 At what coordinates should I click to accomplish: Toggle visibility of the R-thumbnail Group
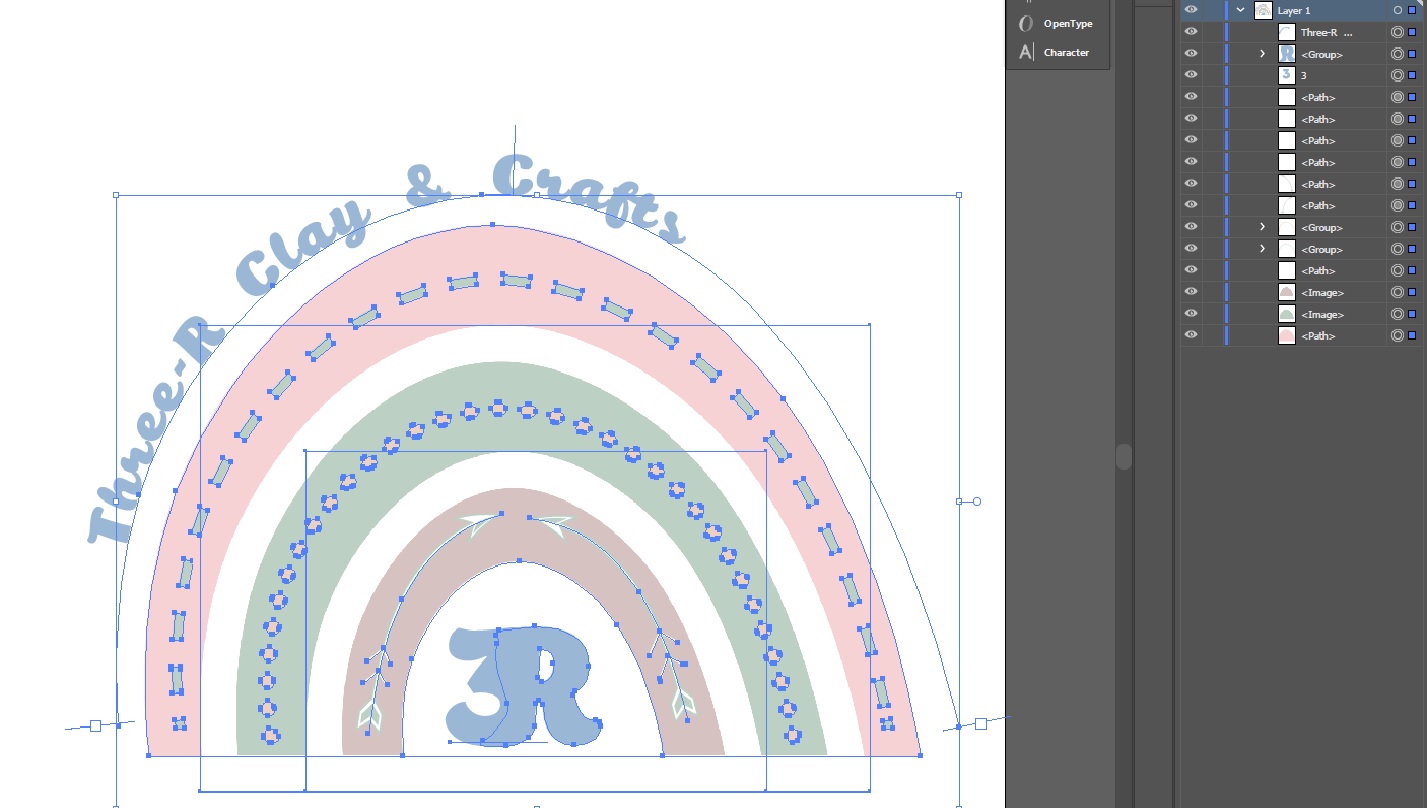pos(1190,54)
